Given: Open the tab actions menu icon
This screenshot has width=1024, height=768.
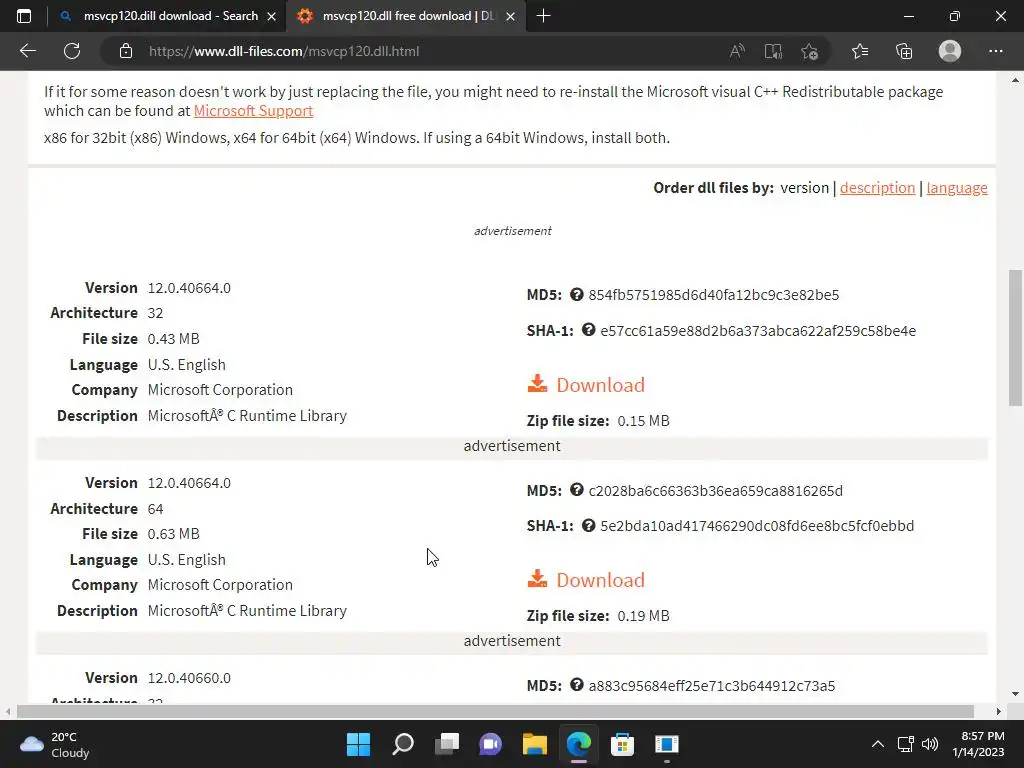Looking at the screenshot, I should pos(24,16).
